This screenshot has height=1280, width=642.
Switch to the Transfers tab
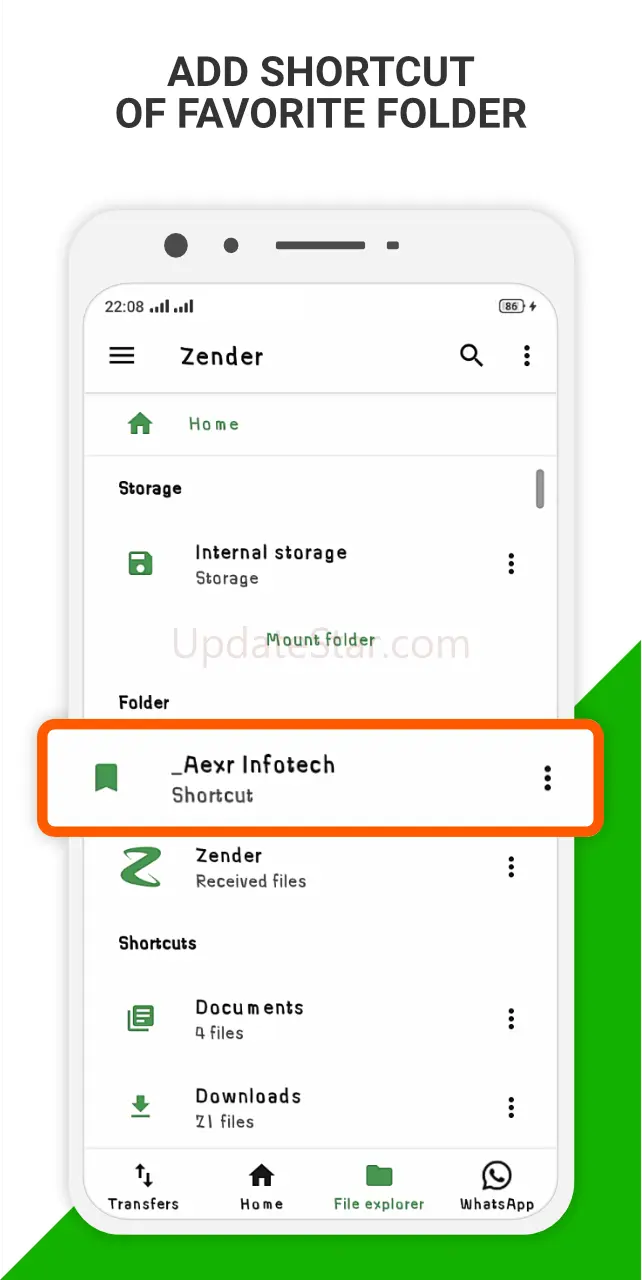(x=143, y=1186)
